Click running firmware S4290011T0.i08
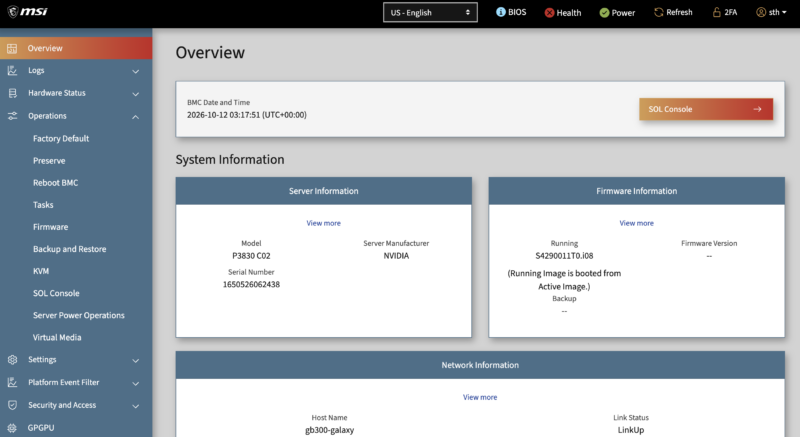 click(x=564, y=255)
